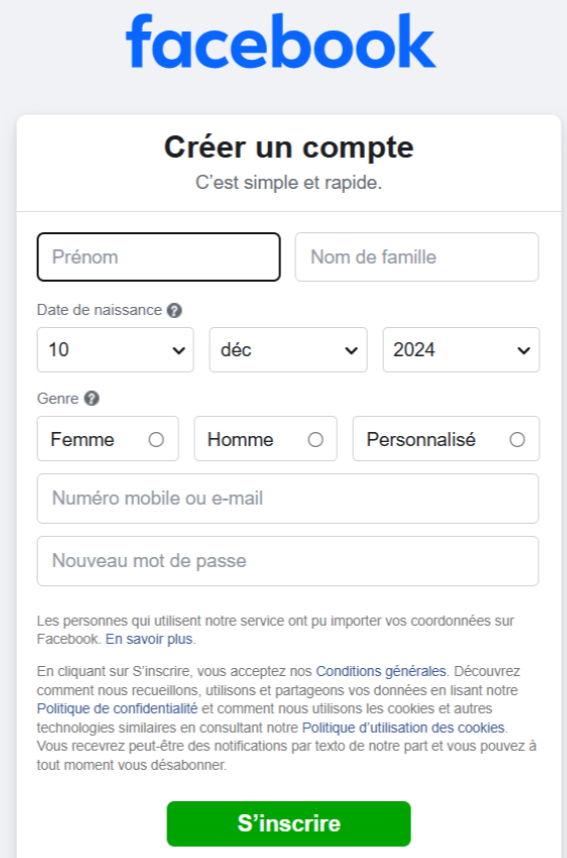Click the Nouveau mot de passe field
Image resolution: width=567 pixels, height=858 pixels.
pyautogui.click(x=288, y=561)
